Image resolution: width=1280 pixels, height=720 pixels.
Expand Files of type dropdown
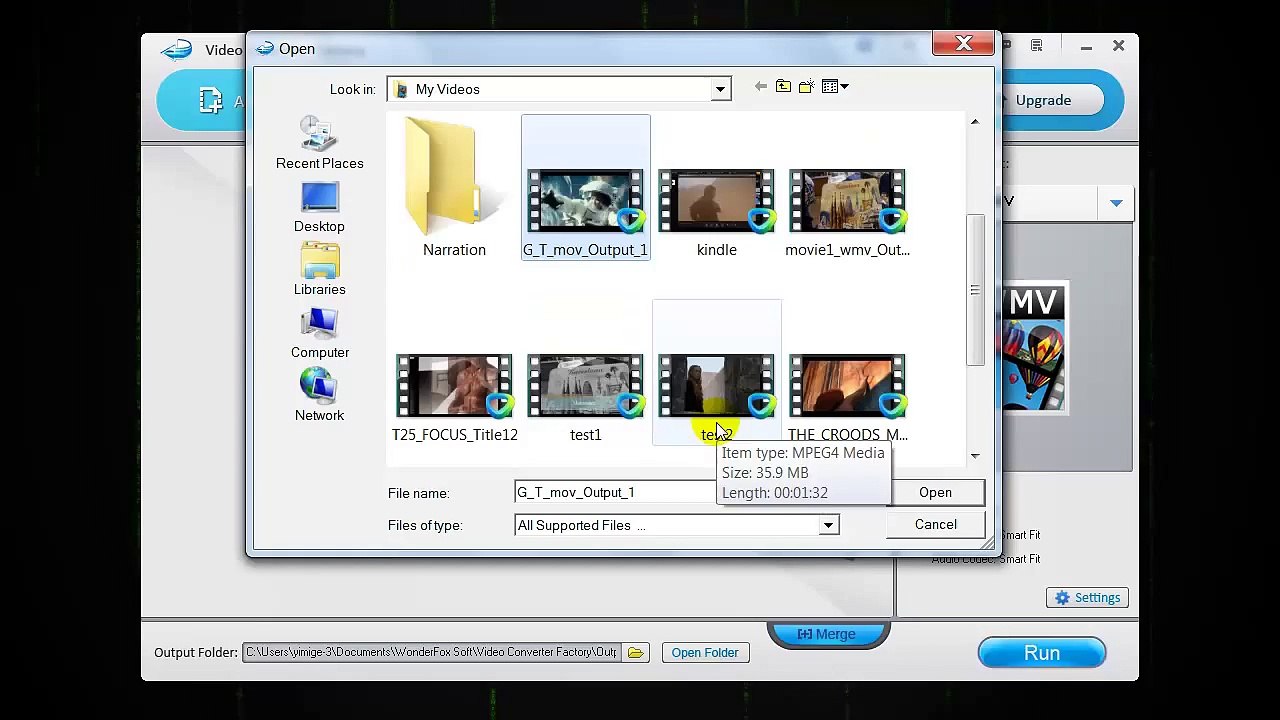[828, 525]
